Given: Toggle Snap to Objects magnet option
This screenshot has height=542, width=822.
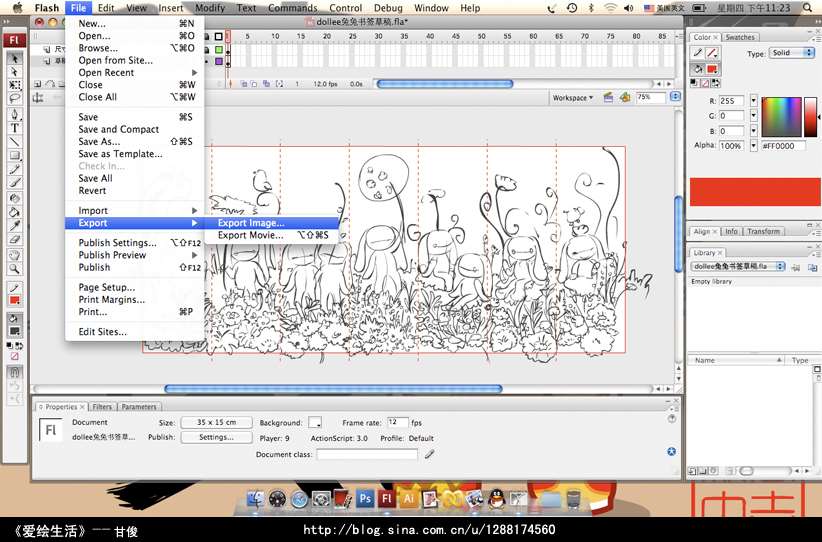Looking at the screenshot, I should 15,373.
